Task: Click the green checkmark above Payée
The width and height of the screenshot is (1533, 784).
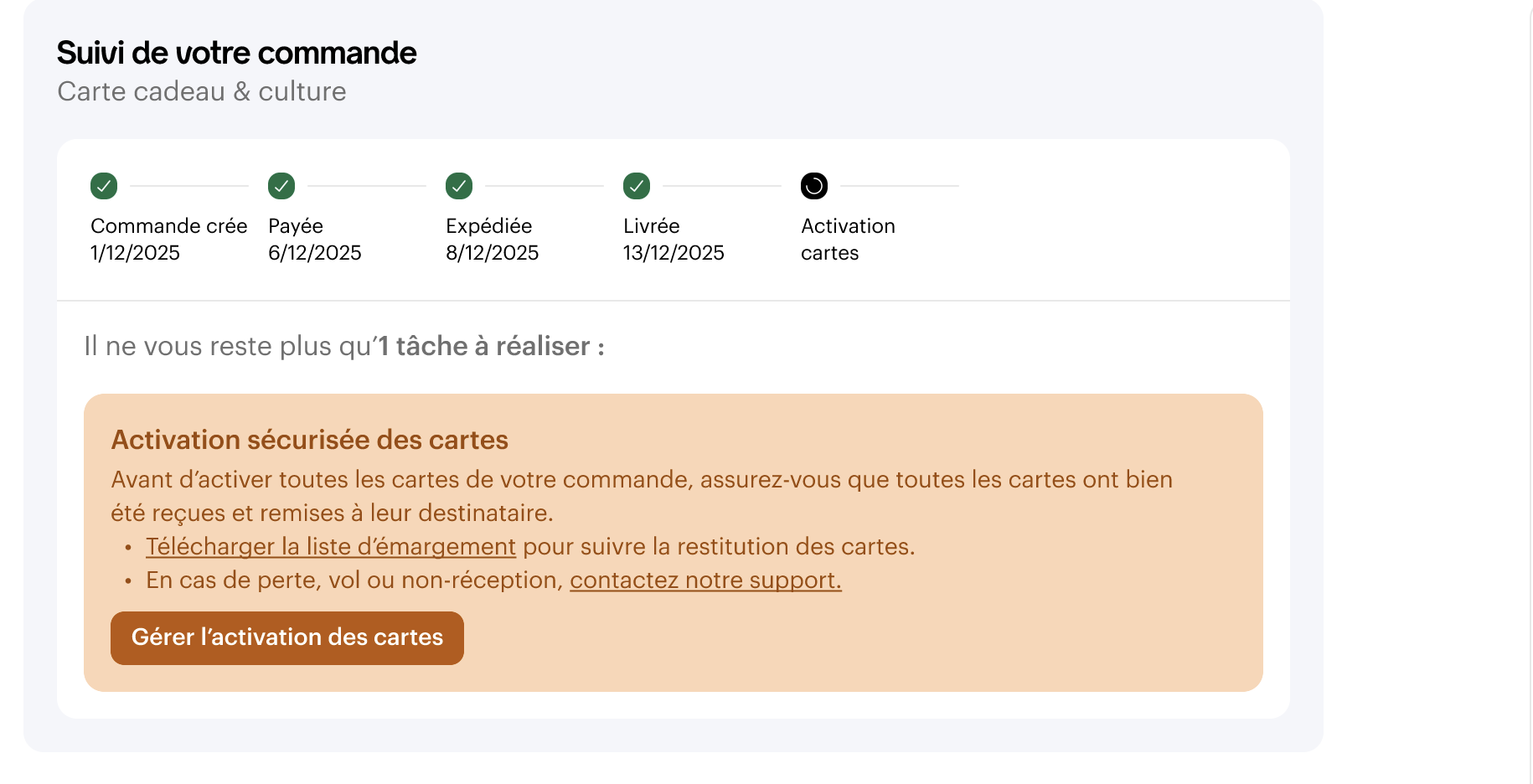Action: [x=281, y=186]
